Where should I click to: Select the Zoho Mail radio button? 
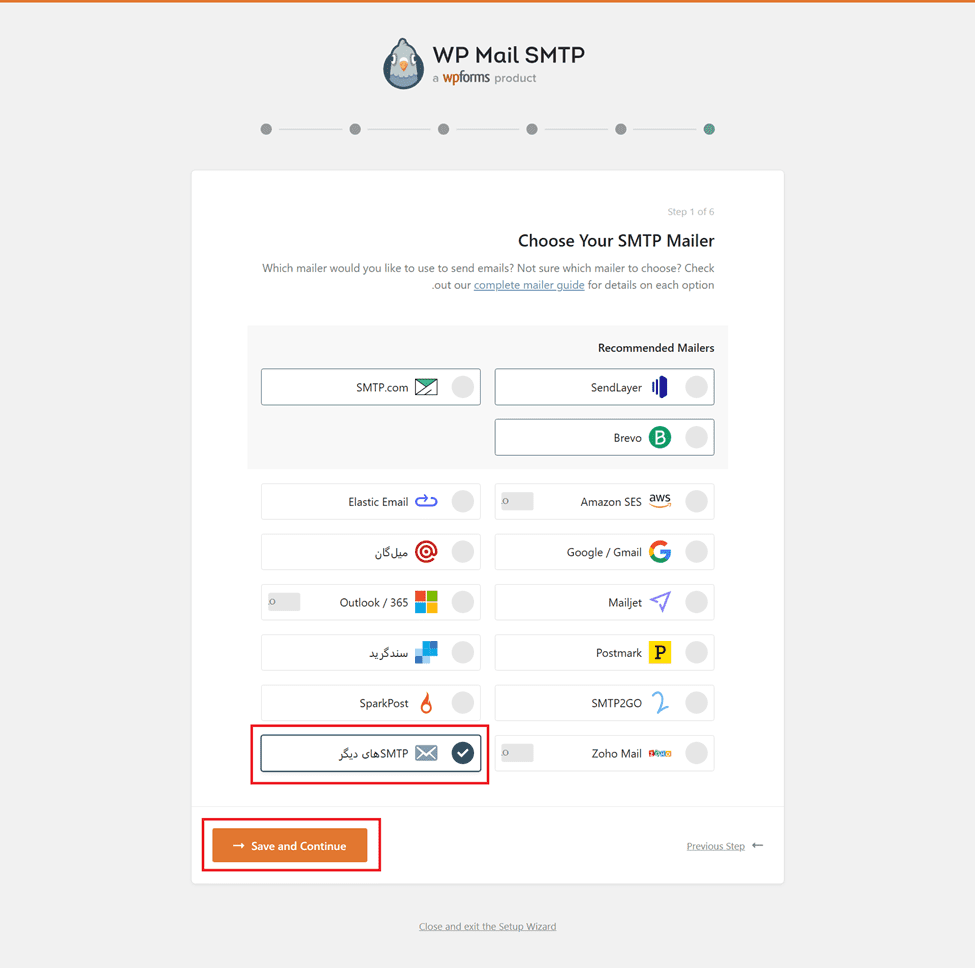696,753
